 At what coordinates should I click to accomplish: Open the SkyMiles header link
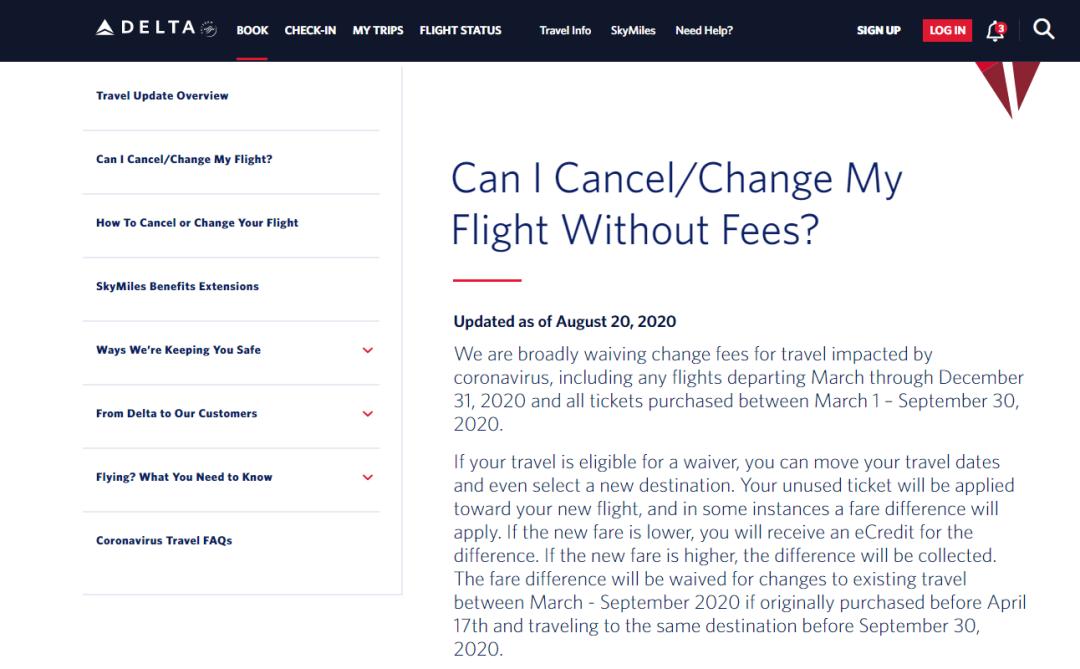click(633, 30)
